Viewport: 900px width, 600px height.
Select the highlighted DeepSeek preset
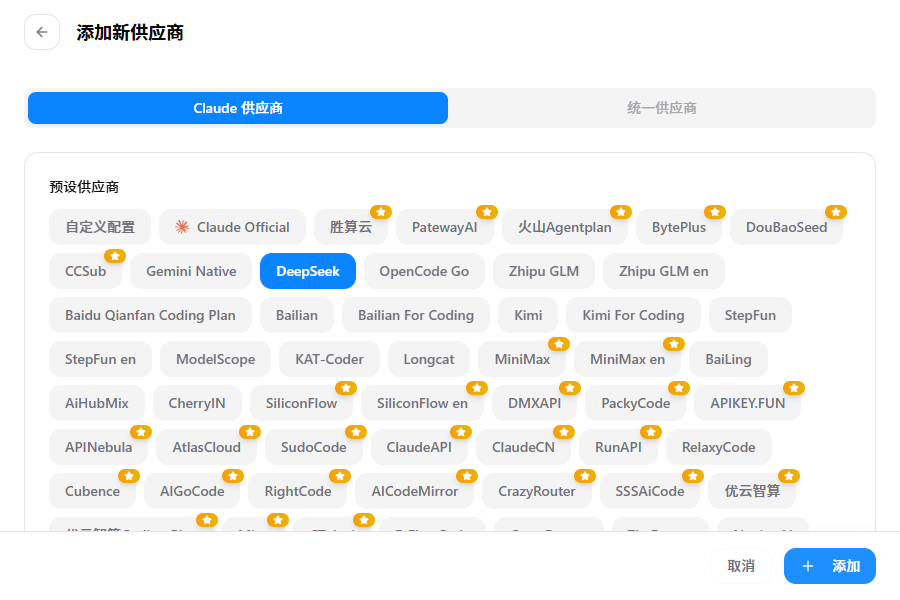pos(308,271)
